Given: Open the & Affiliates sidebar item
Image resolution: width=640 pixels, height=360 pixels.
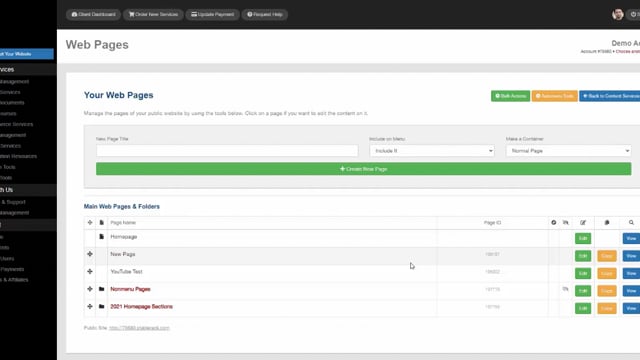Looking at the screenshot, I should coord(14,280).
